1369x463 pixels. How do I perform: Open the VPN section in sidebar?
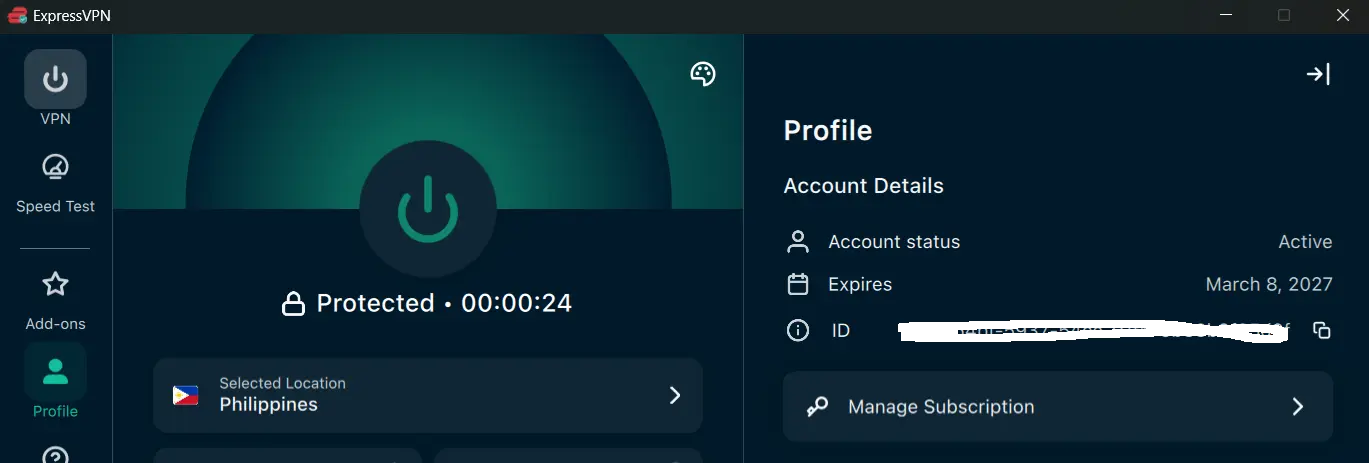coord(55,88)
